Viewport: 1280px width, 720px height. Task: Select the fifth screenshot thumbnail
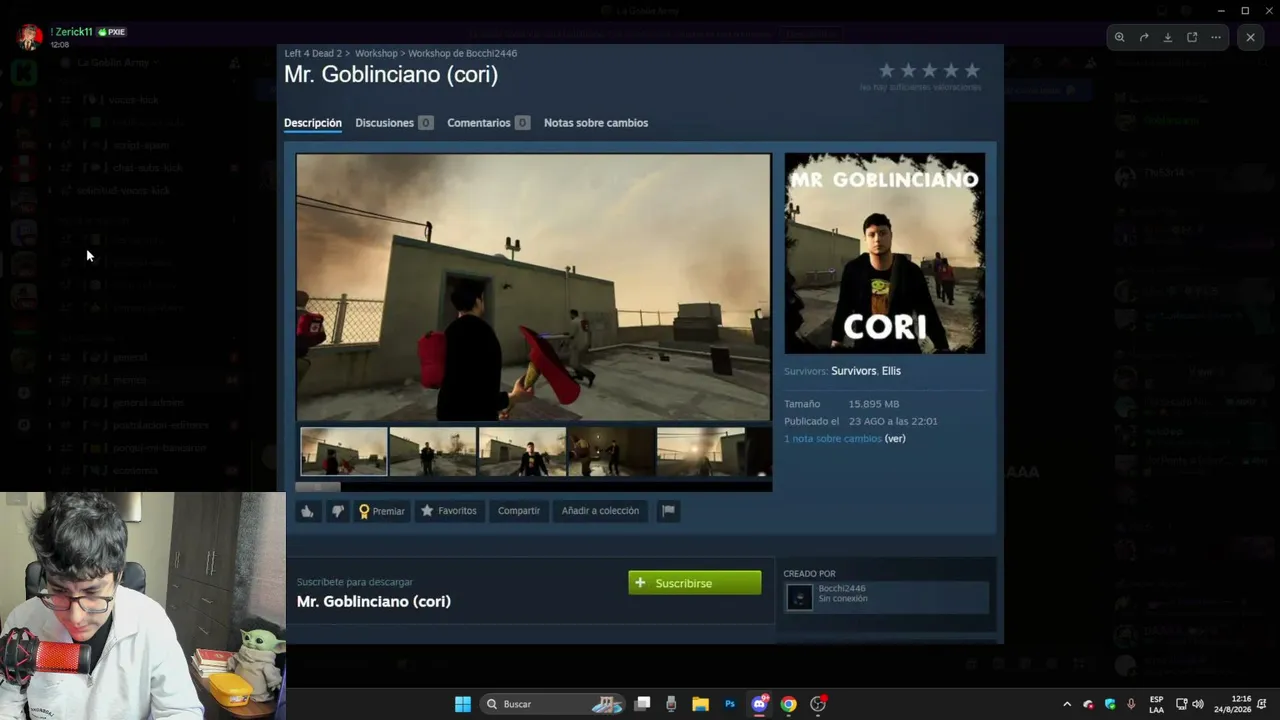click(x=701, y=452)
